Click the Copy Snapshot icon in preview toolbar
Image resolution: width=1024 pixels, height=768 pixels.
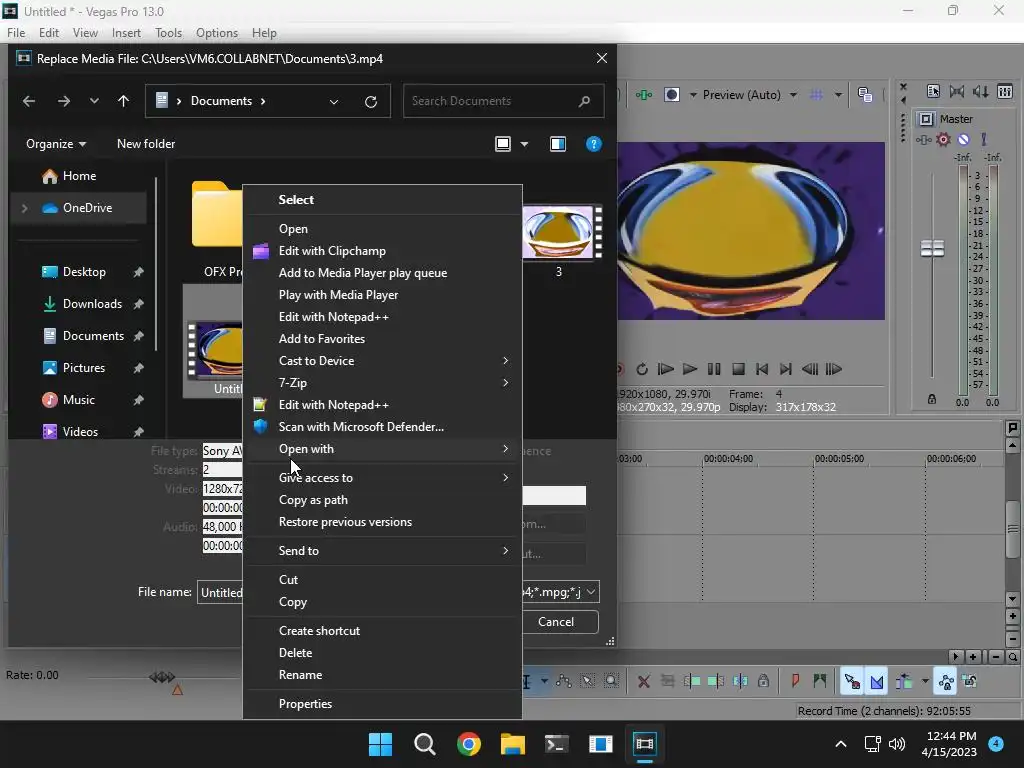click(x=865, y=95)
